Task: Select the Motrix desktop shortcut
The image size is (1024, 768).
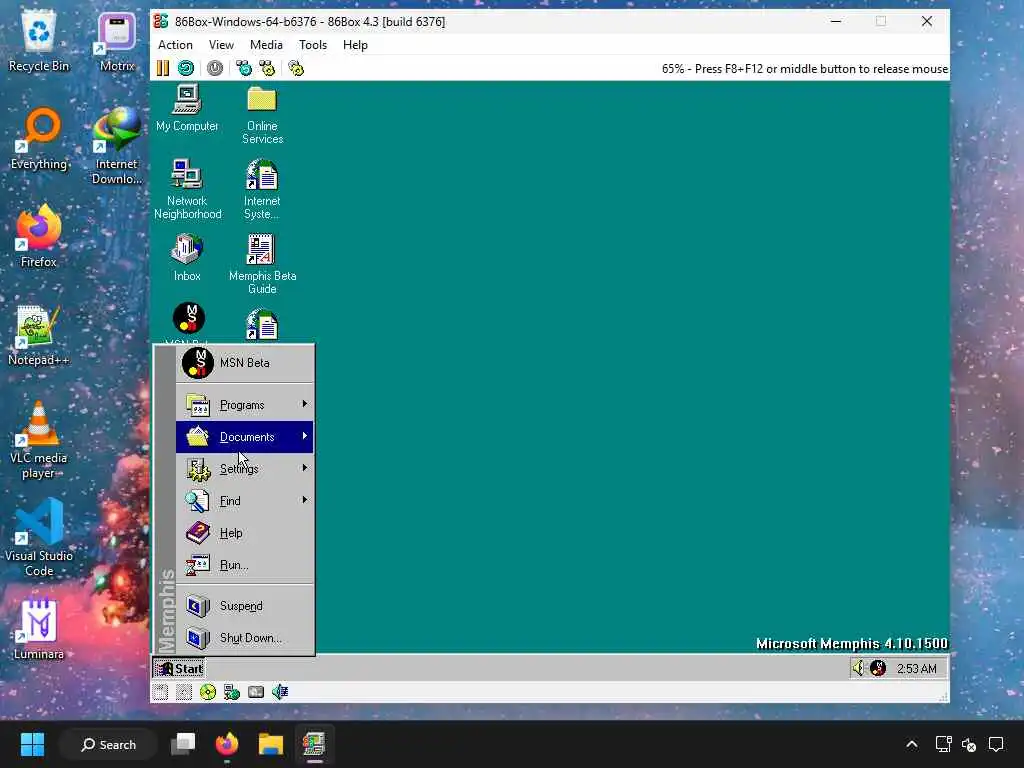Action: [x=117, y=43]
